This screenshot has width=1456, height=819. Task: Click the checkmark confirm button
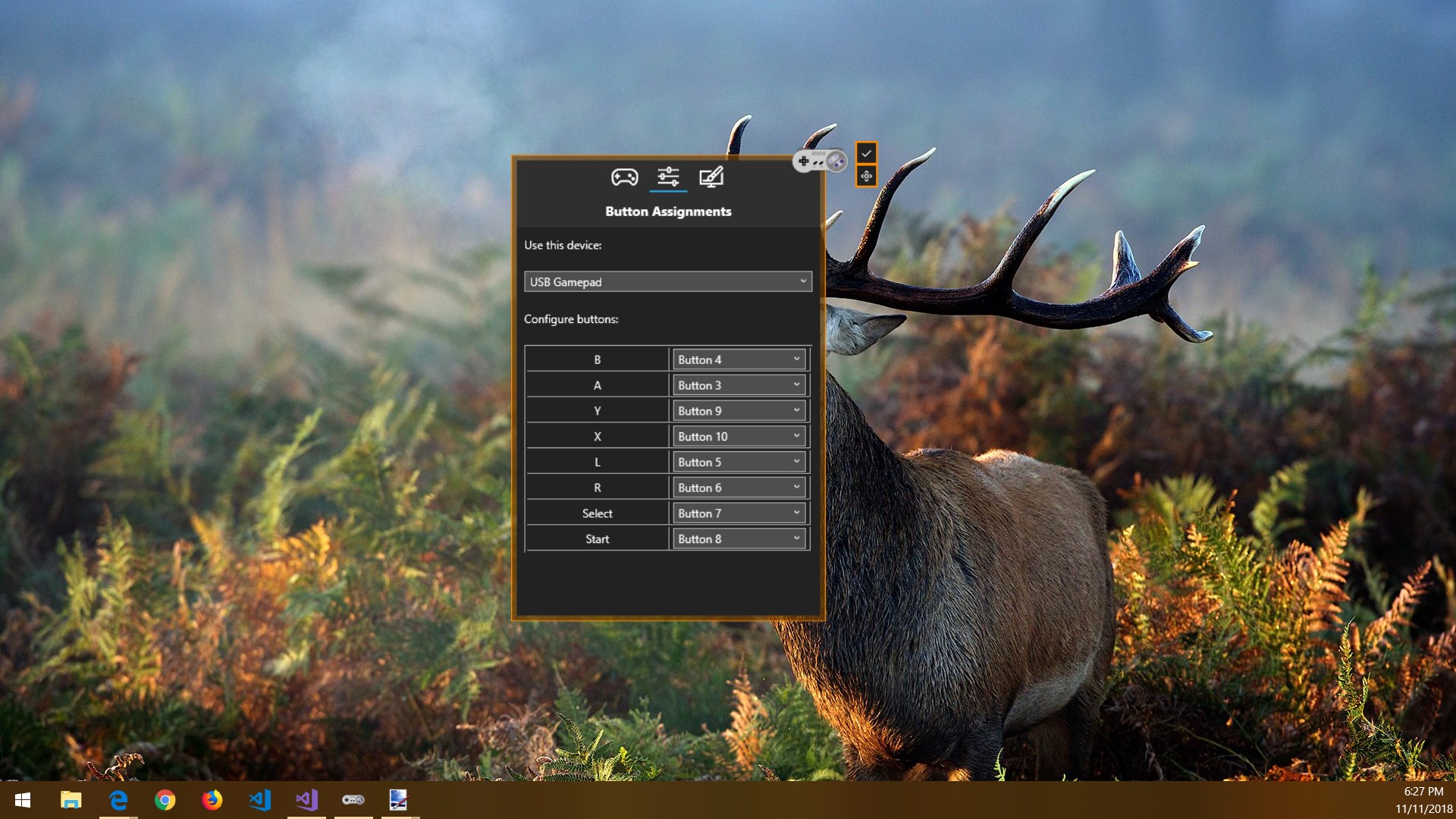coord(866,153)
